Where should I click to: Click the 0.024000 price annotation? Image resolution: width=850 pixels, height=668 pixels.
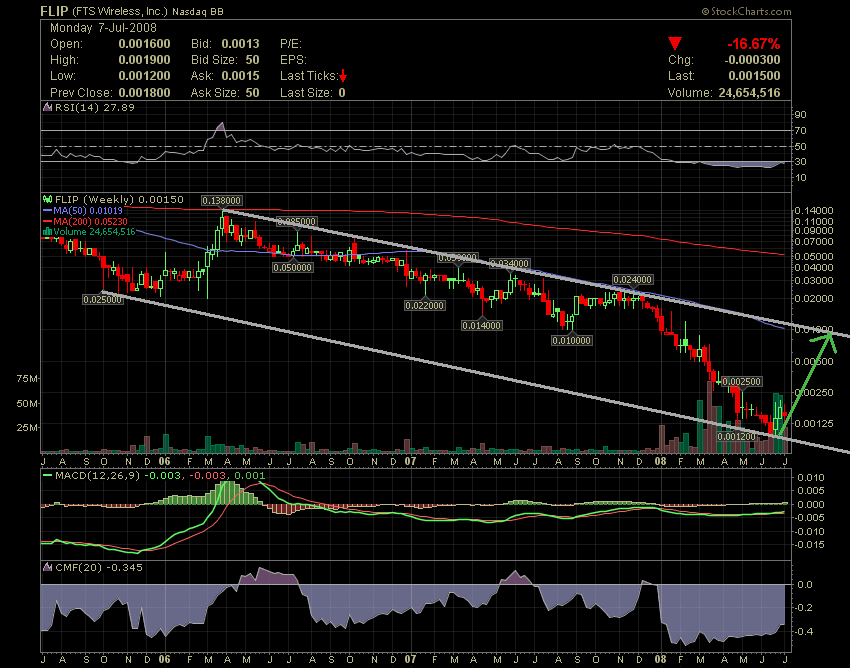(x=633, y=280)
